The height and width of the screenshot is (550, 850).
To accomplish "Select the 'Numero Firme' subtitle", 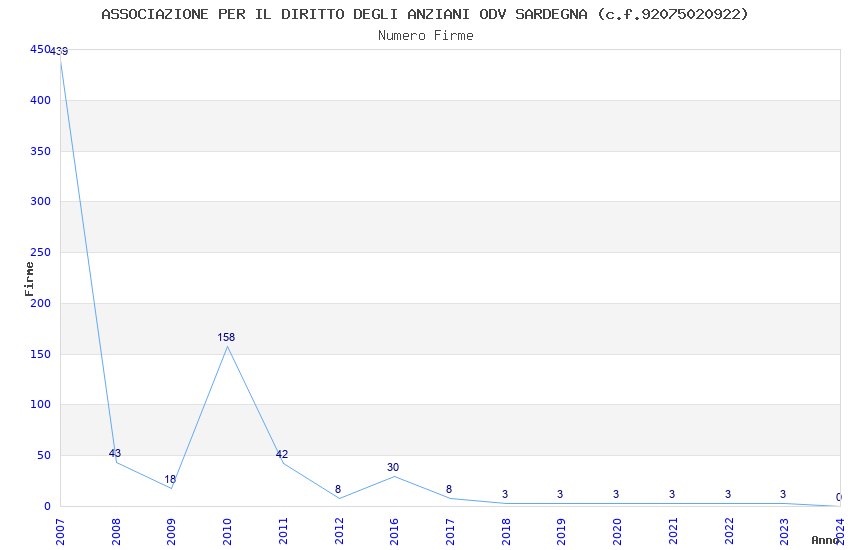I will (426, 36).
